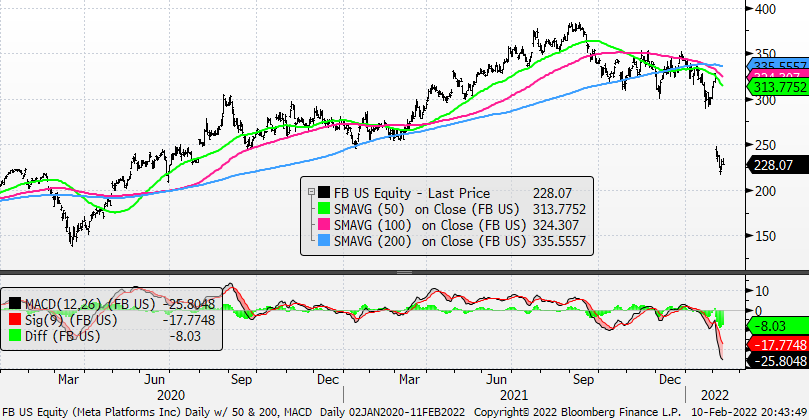Click the 335.5557 value in the legend
Viewport: 809px width, 420px height.
coord(559,241)
